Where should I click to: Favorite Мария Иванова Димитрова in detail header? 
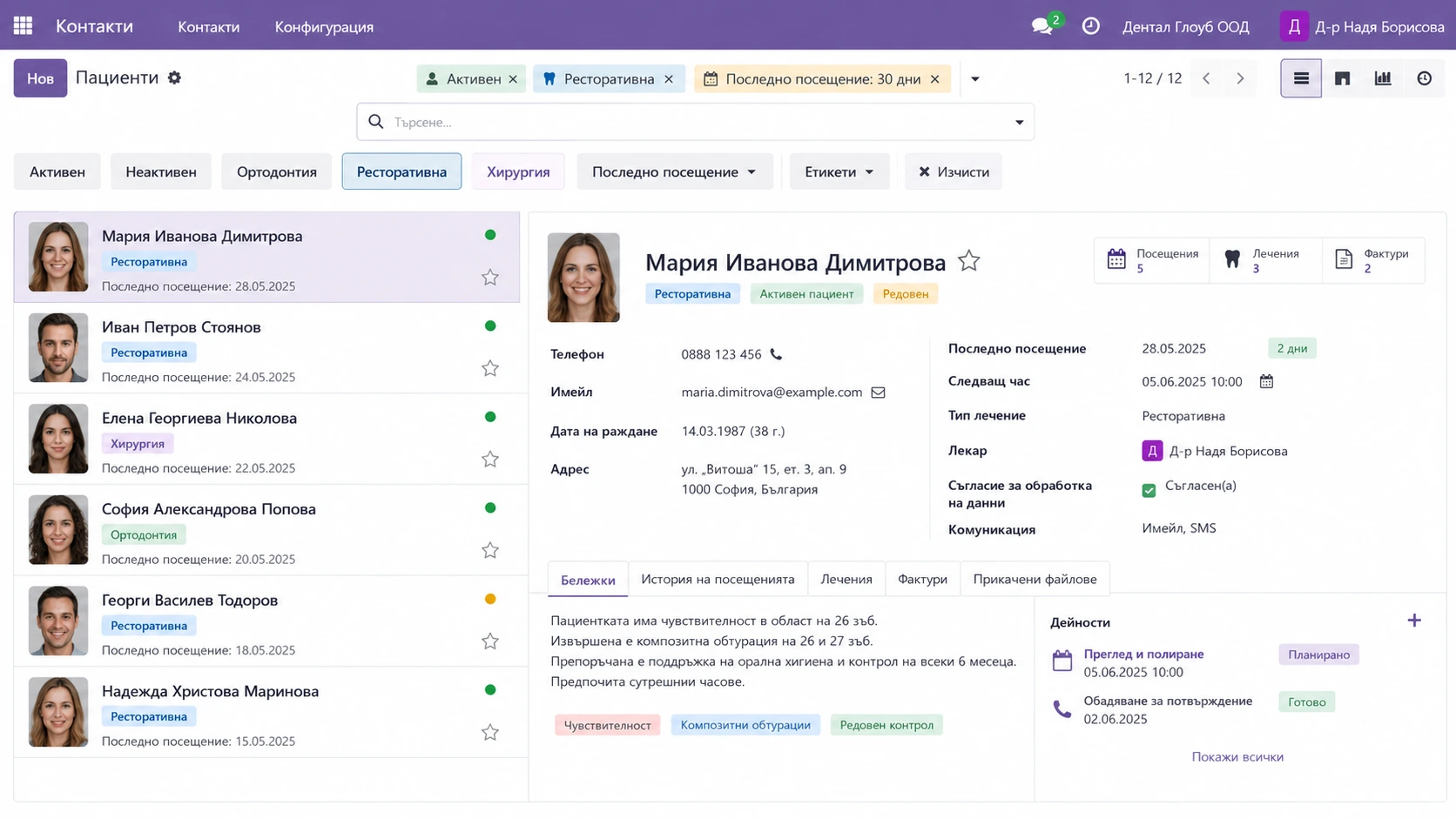(968, 261)
